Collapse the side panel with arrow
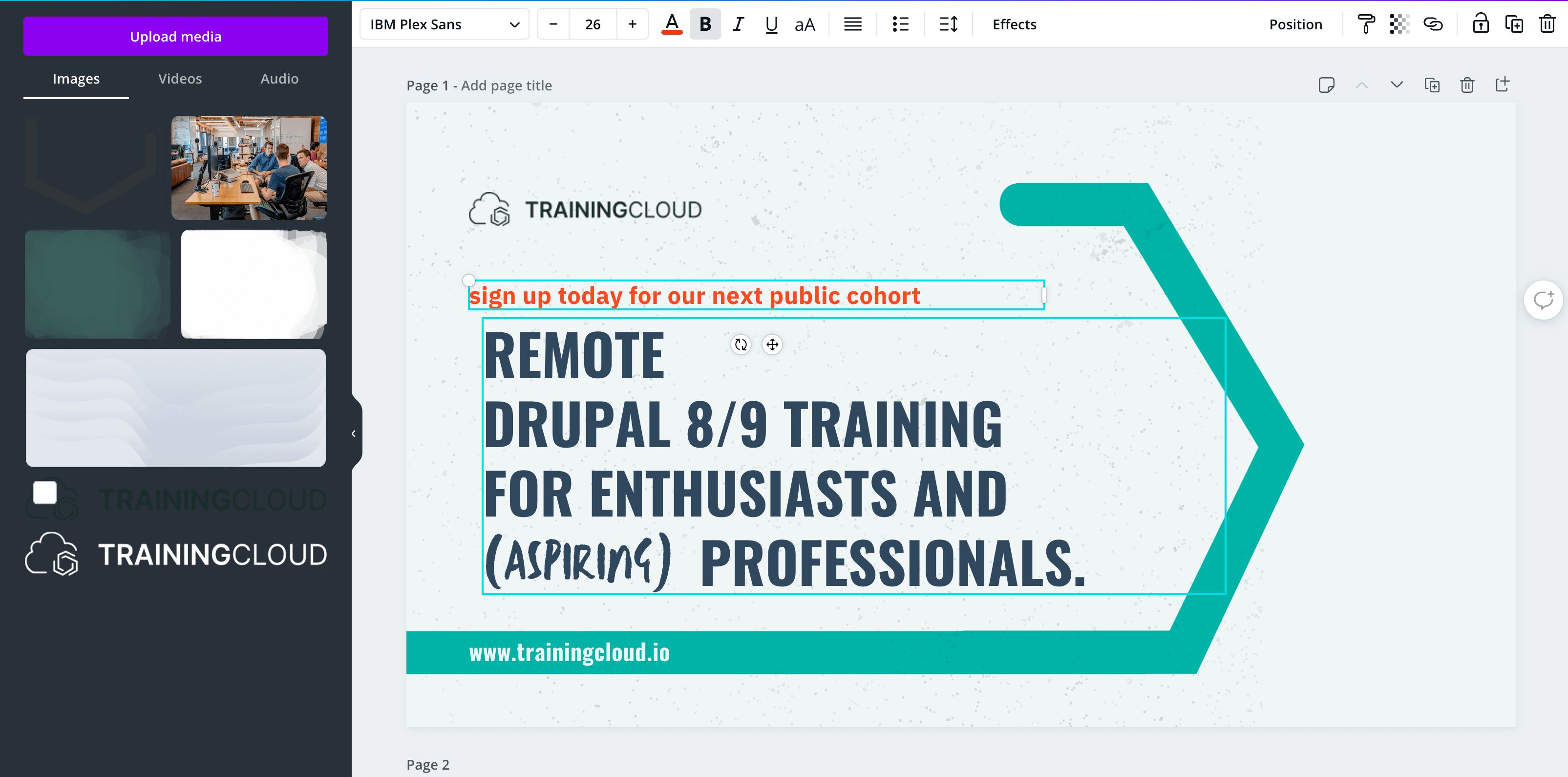This screenshot has height=777, width=1568. point(354,433)
